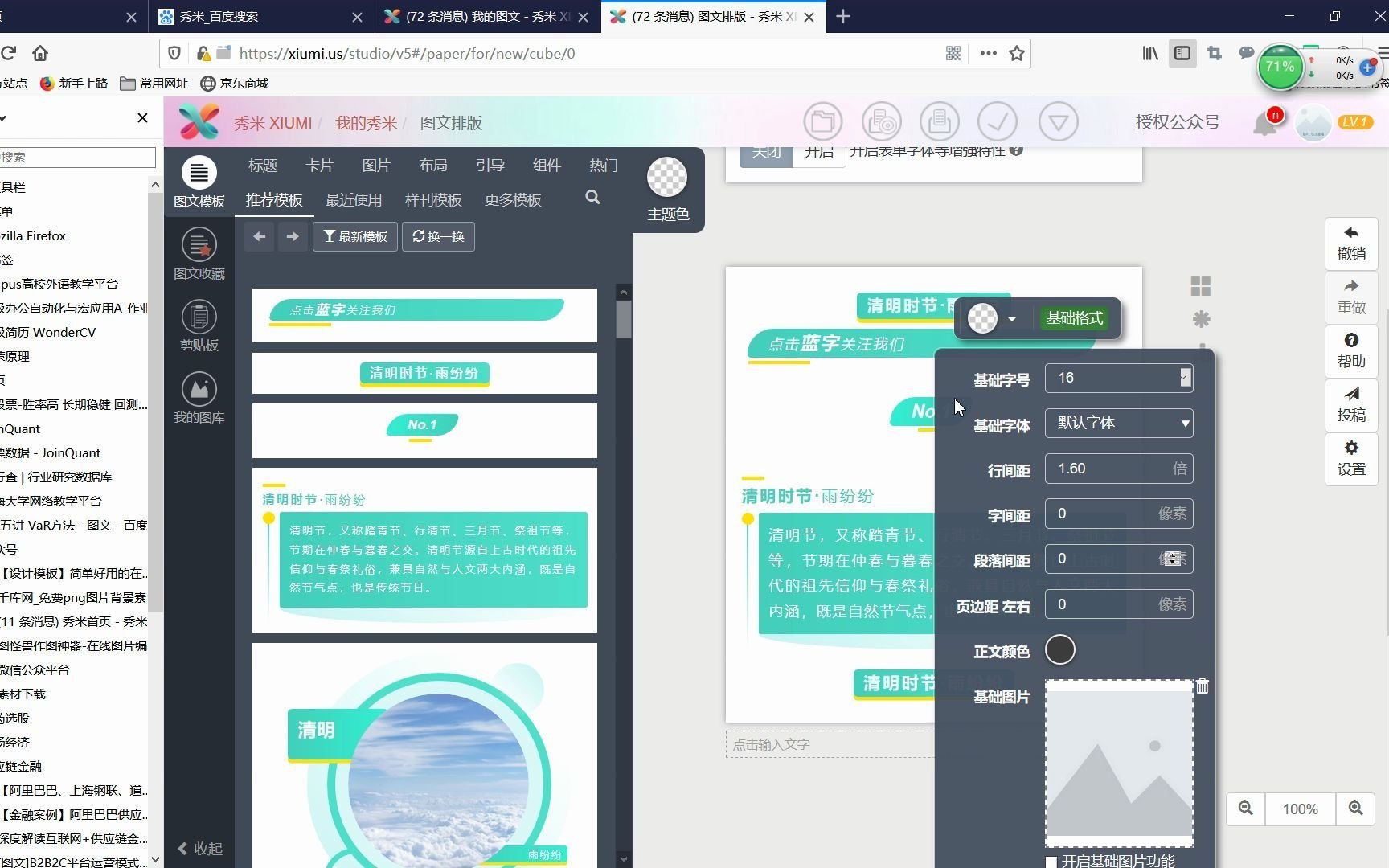1389x868 pixels.
Task: Collapse the side panel with 收起
Action: pyautogui.click(x=200, y=848)
